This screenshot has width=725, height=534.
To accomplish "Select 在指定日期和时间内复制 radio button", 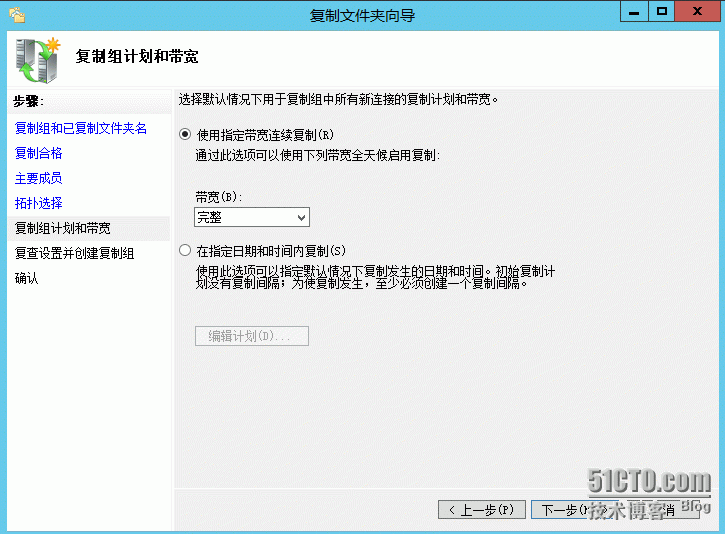I will click(x=185, y=251).
